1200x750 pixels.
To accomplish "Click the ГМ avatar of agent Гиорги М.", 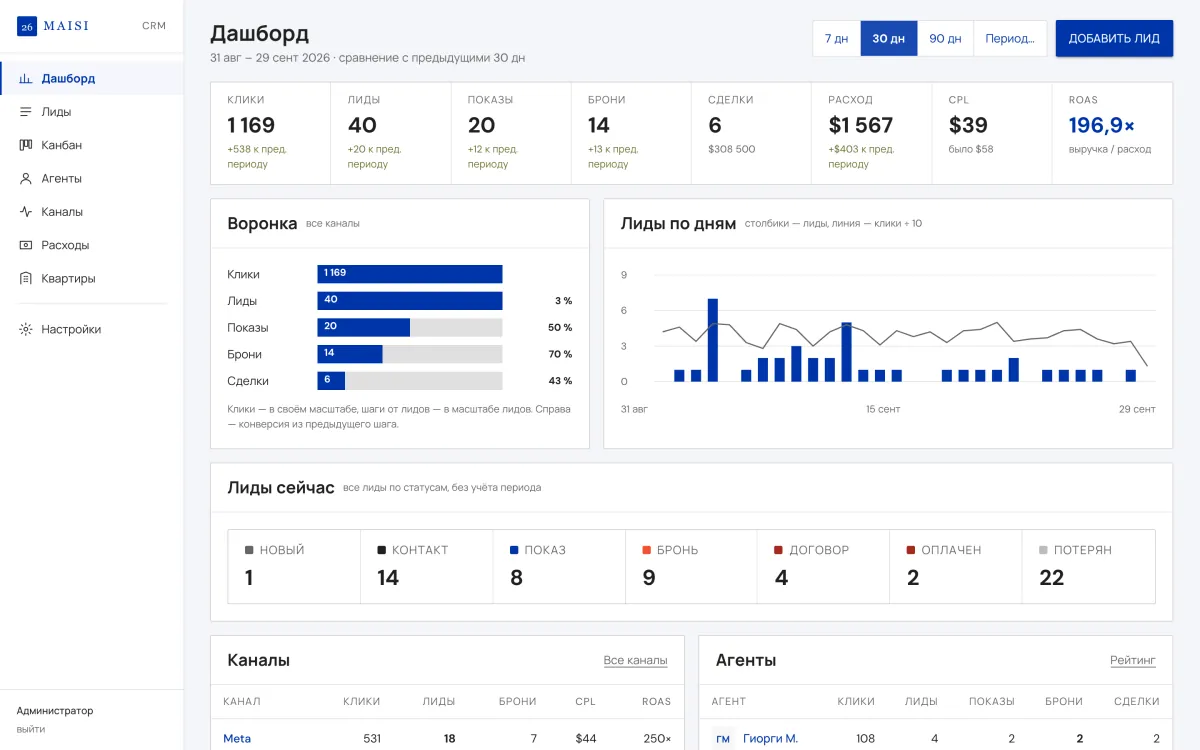I will click(723, 739).
